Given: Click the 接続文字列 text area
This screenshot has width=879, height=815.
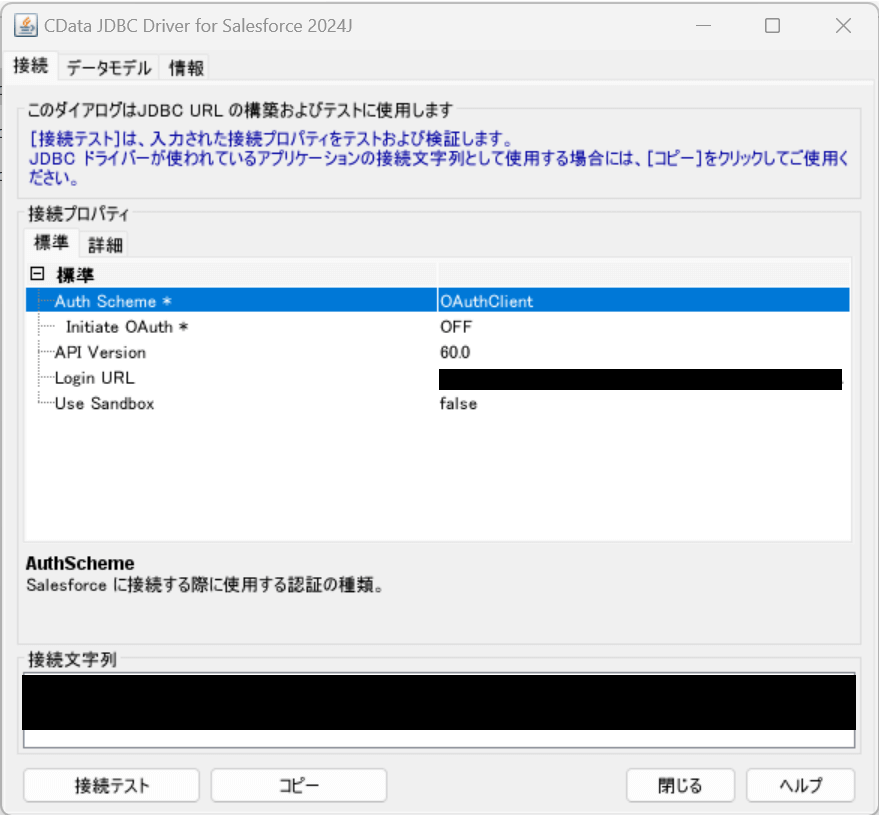Looking at the screenshot, I should coord(439,710).
